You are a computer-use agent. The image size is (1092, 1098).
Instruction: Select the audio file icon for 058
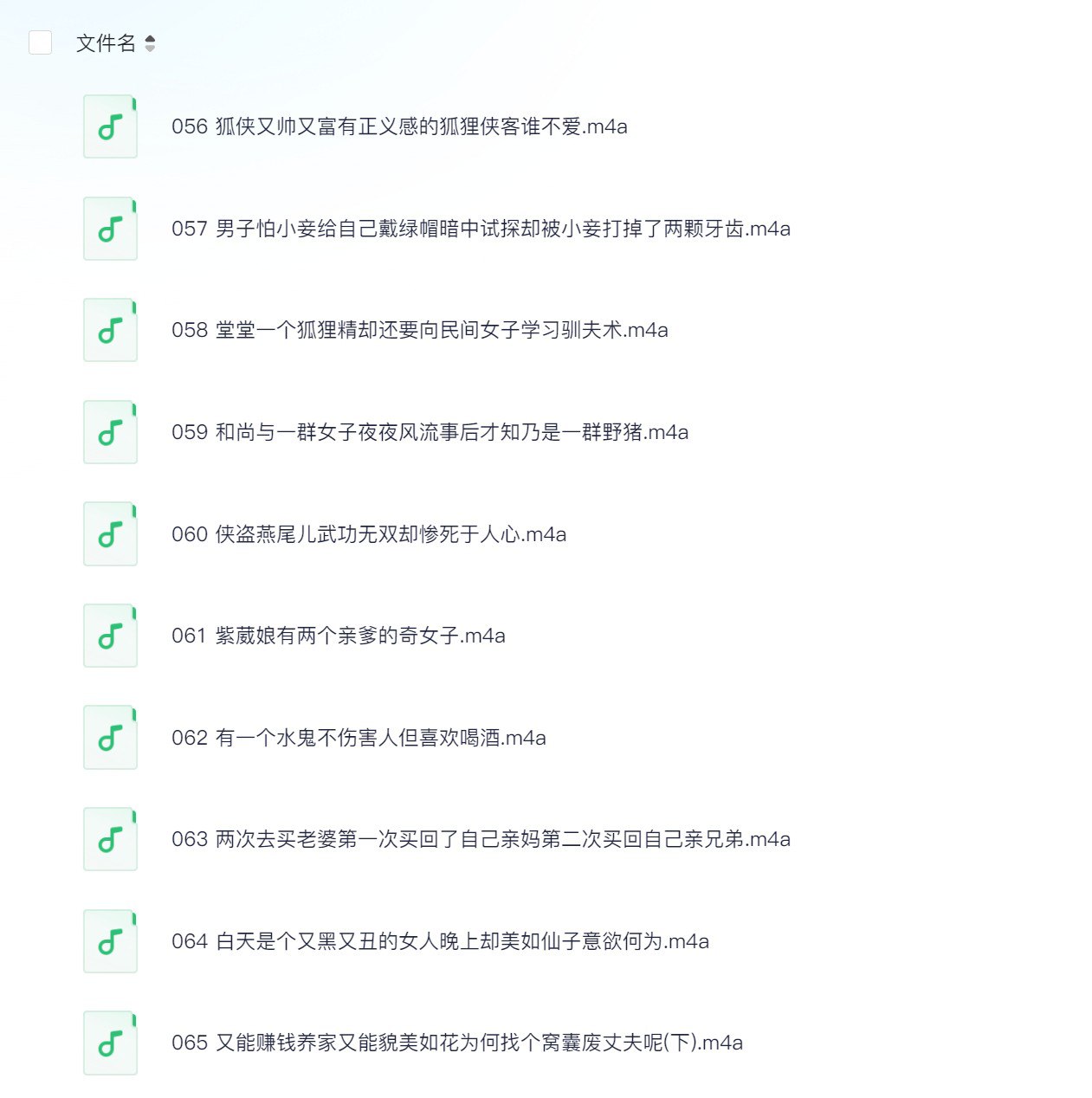click(109, 330)
